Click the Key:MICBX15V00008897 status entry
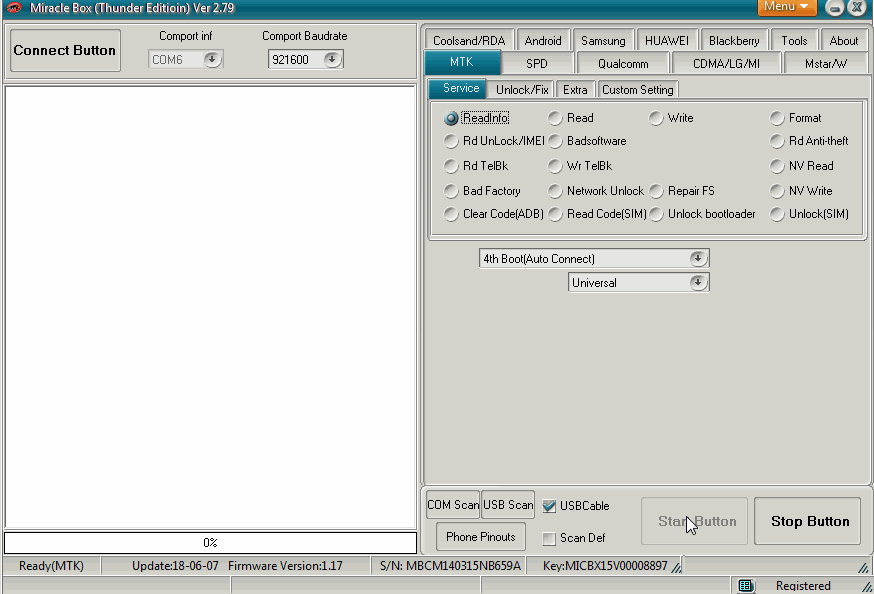874x594 pixels. (x=605, y=566)
